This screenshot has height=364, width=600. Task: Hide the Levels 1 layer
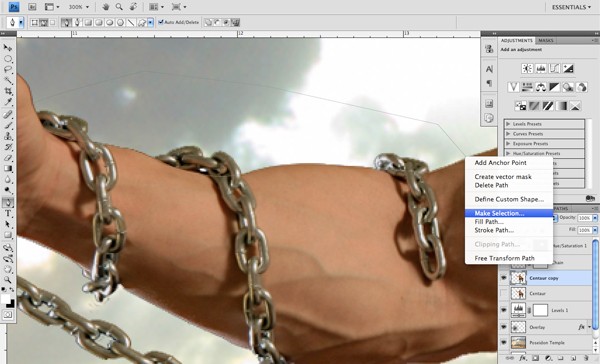(x=504, y=310)
